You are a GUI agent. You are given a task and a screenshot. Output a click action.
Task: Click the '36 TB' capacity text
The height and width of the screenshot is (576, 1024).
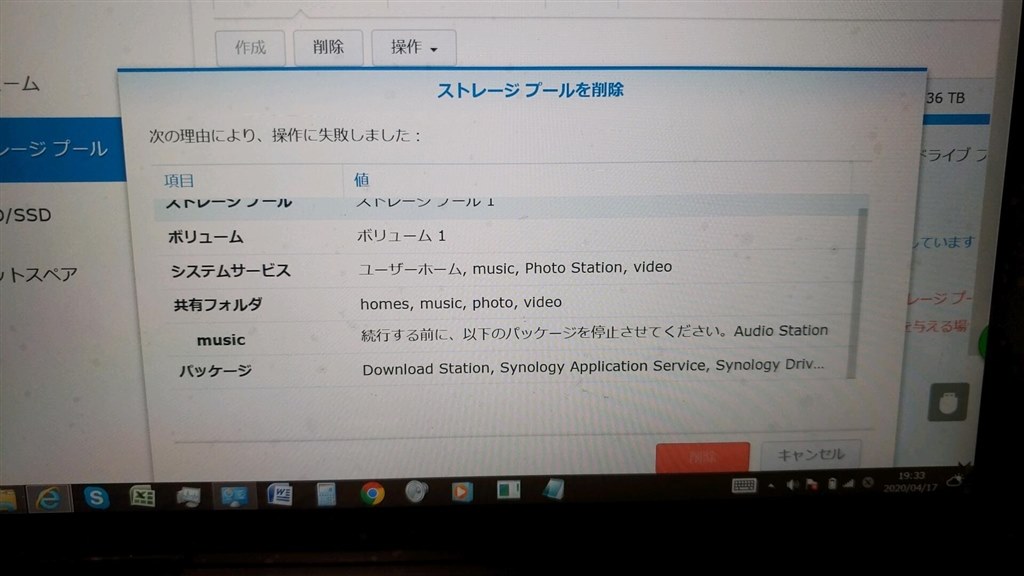coord(946,98)
